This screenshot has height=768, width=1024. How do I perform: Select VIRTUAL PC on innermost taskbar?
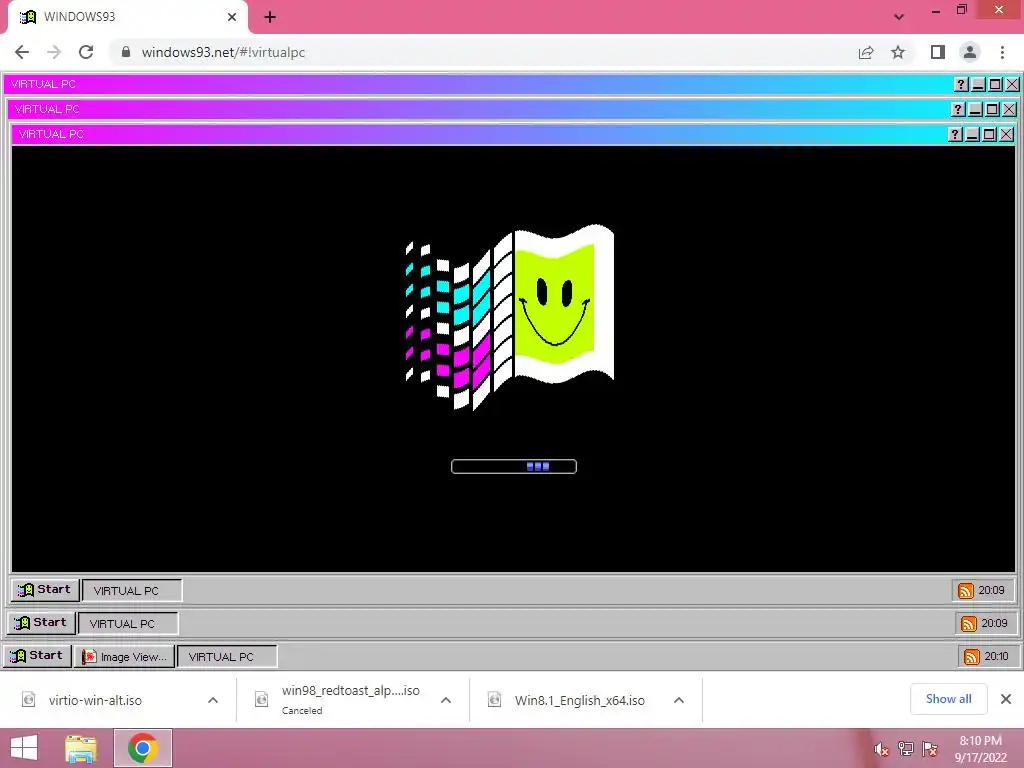(132, 590)
